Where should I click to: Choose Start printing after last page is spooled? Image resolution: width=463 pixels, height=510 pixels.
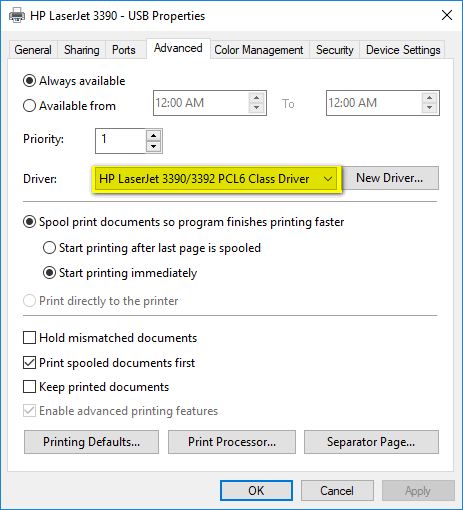[x=49, y=248]
